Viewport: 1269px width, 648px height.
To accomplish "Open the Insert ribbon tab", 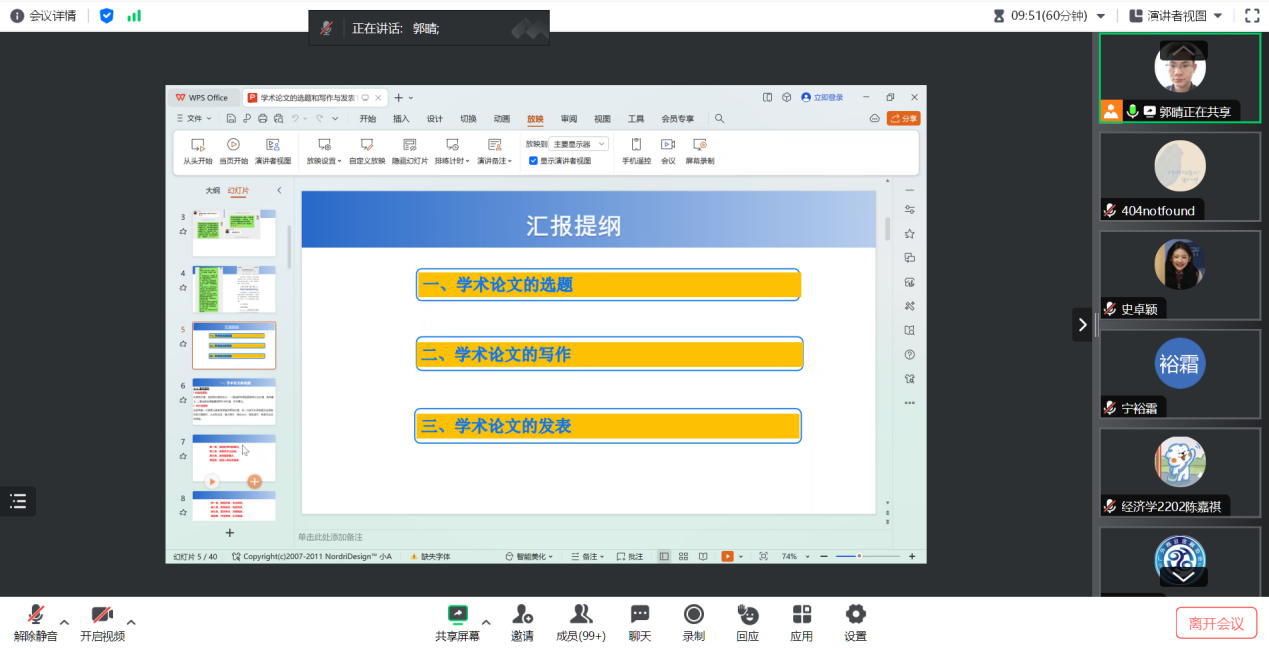I will coord(401,119).
